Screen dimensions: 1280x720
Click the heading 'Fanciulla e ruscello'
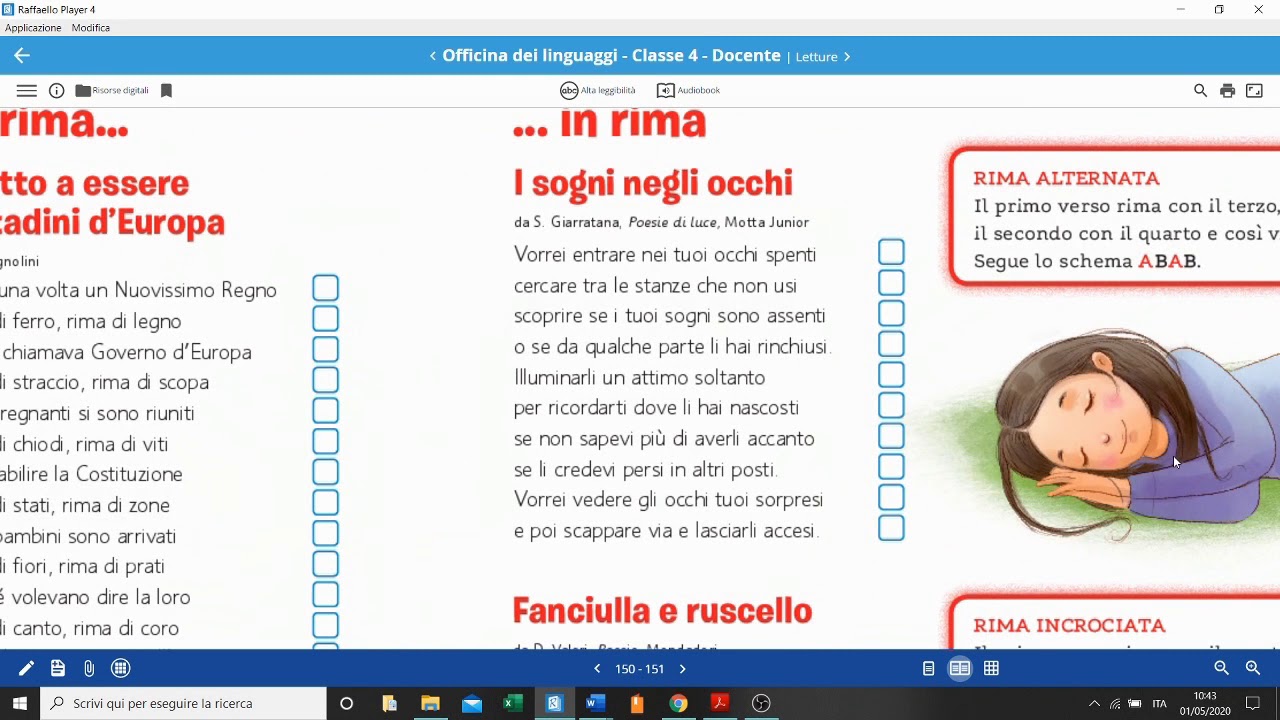pyautogui.click(x=662, y=610)
